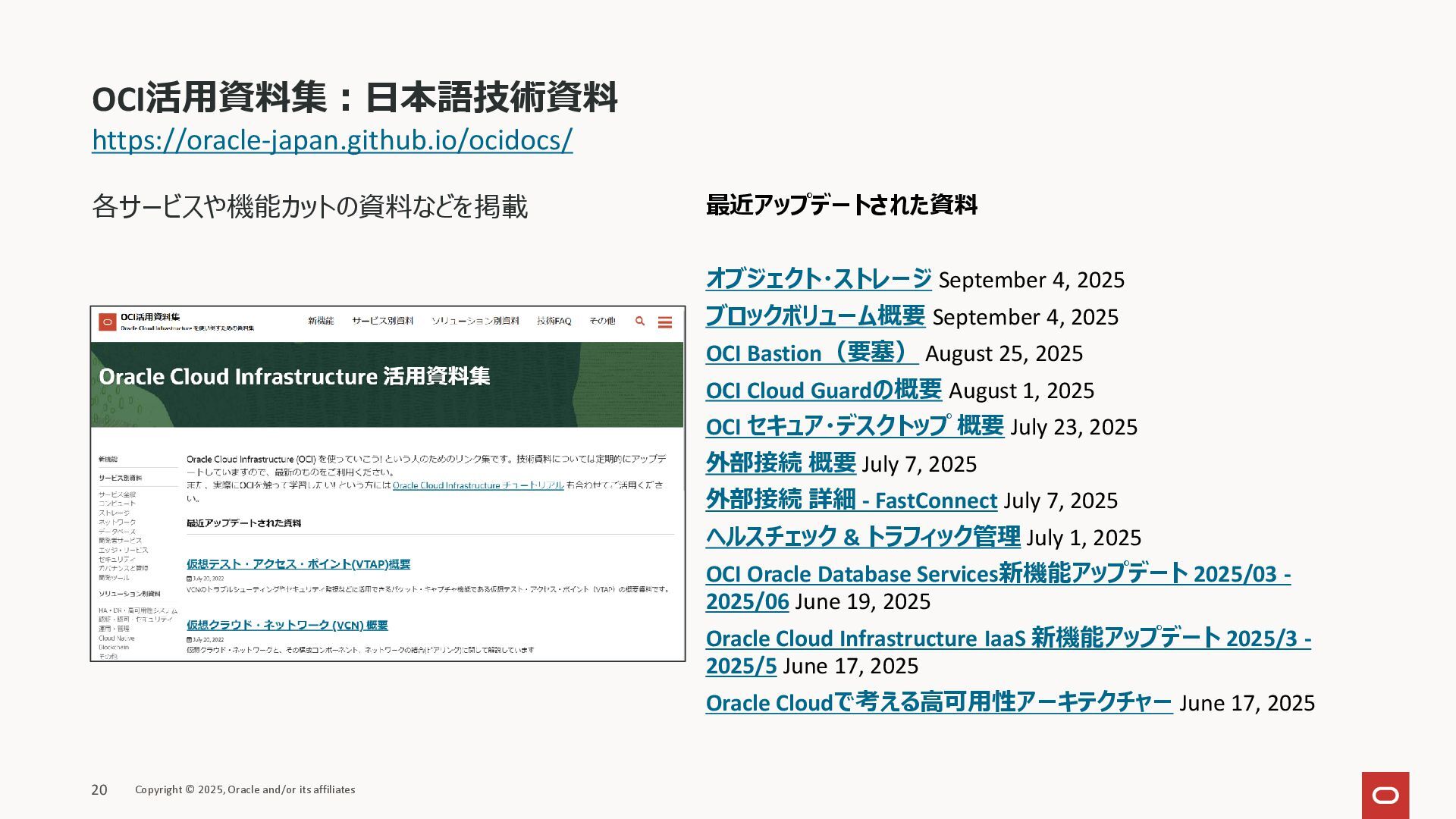Click ソリューション別資料 heading in left sidebar
1456x819 pixels.
[x=129, y=594]
